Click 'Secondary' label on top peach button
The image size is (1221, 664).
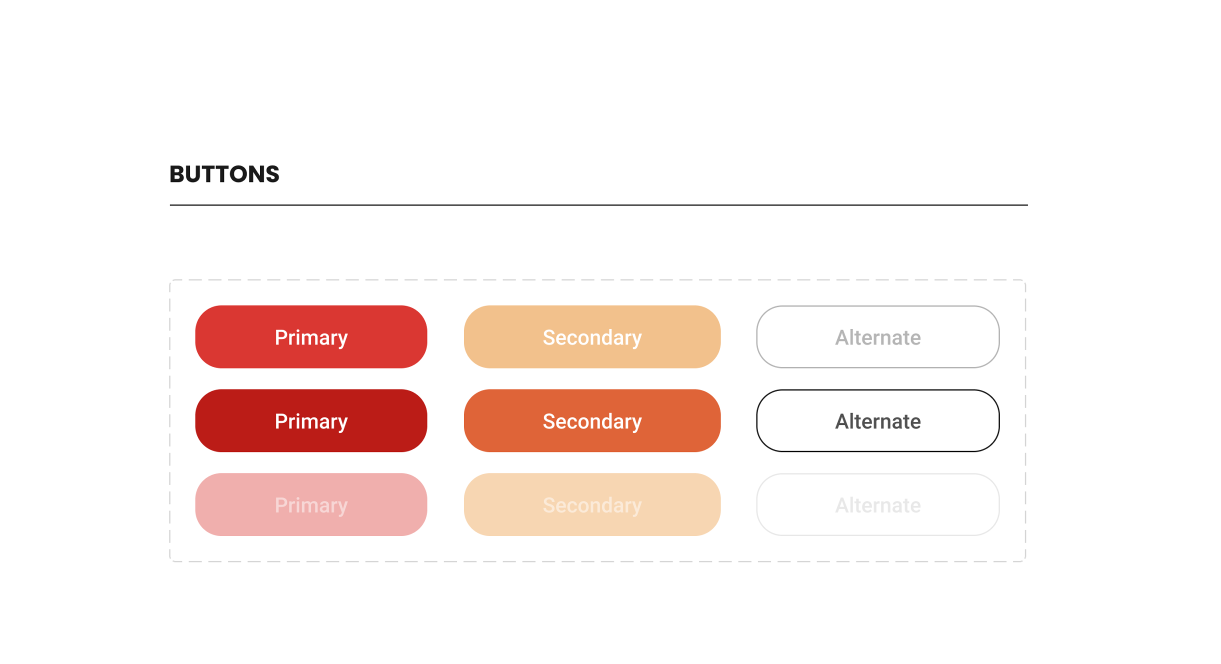[592, 338]
